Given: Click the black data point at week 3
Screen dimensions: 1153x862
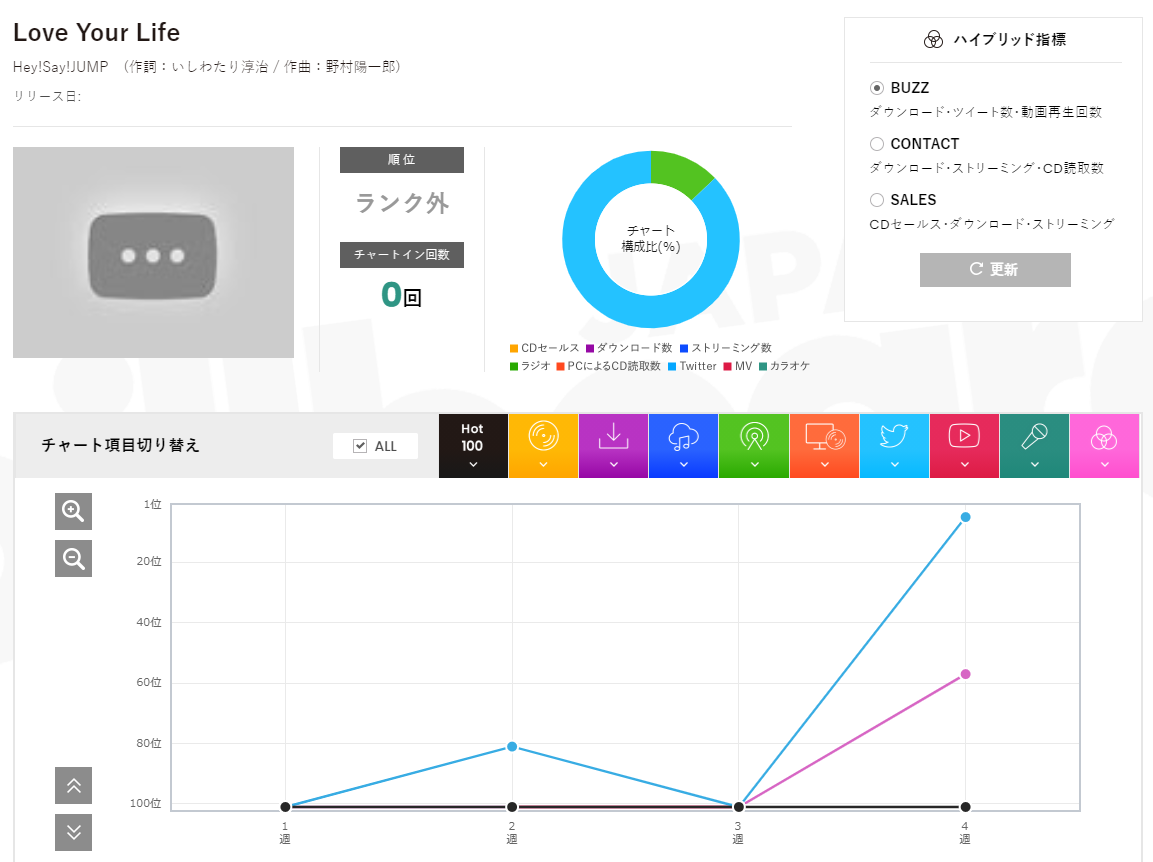Looking at the screenshot, I should pyautogui.click(x=739, y=807).
